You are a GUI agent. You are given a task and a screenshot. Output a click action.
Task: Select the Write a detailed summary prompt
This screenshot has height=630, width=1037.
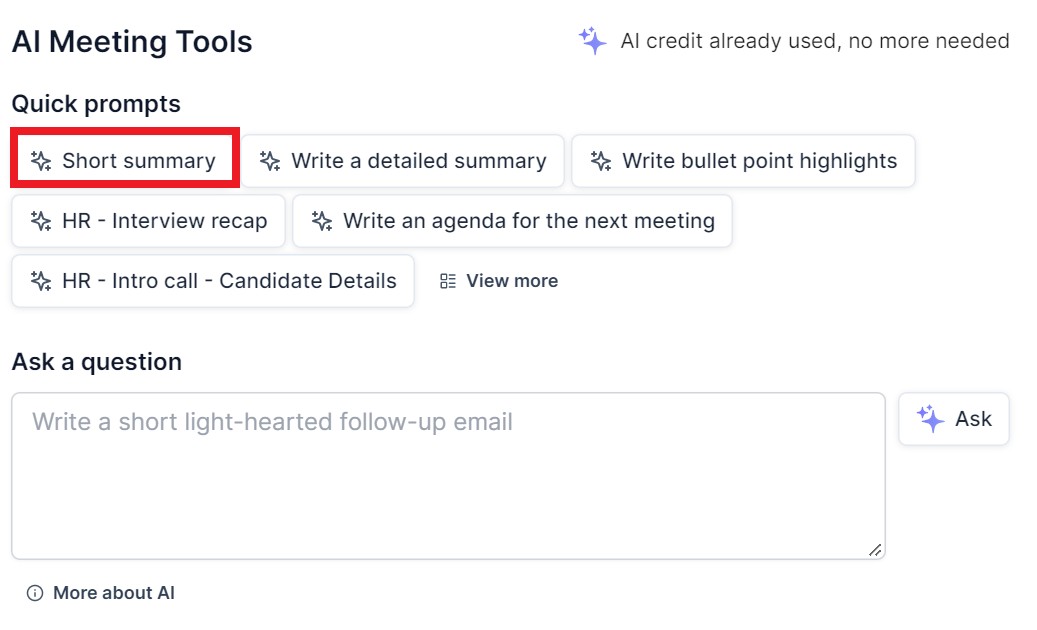(x=404, y=160)
